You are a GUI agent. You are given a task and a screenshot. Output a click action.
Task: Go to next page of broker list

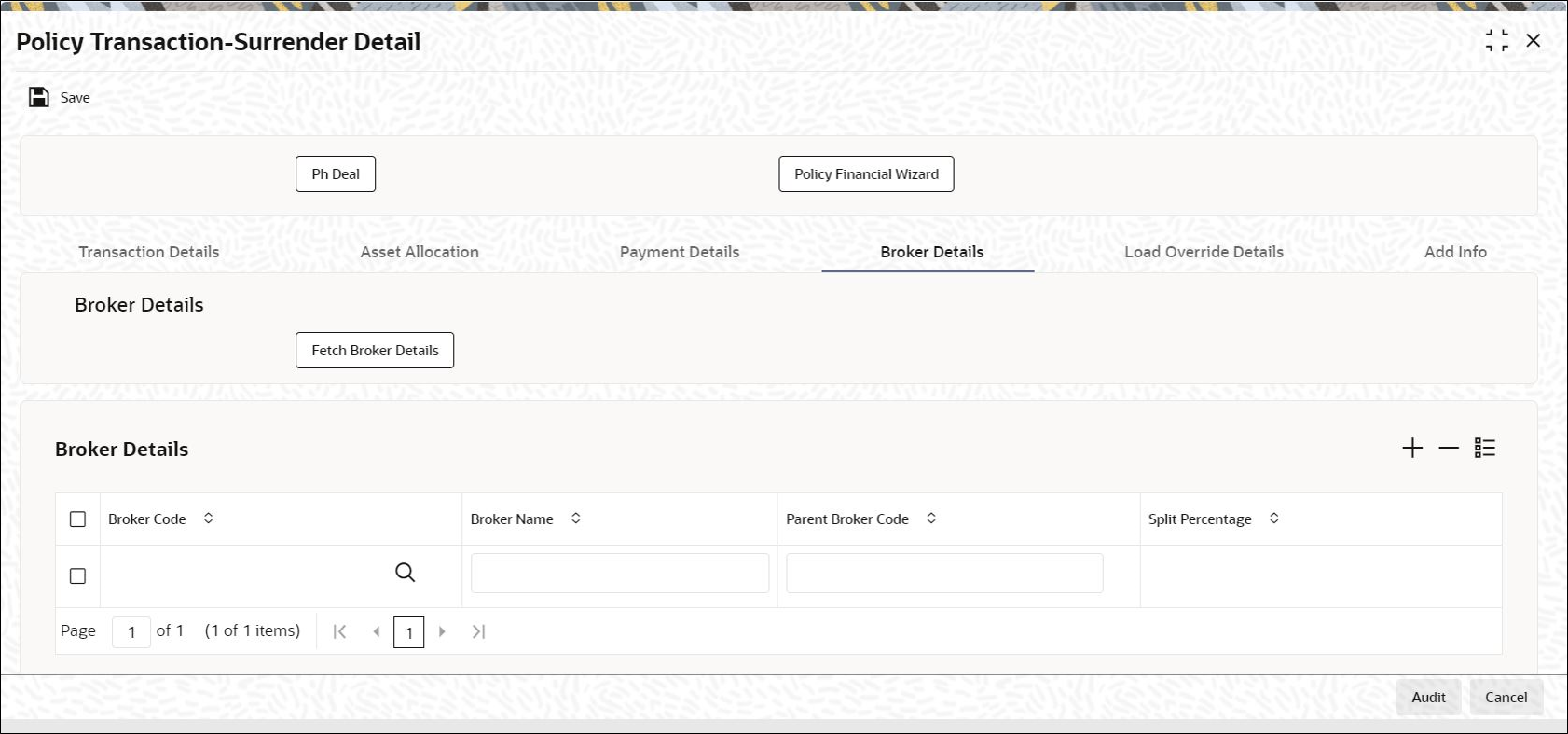[442, 632]
